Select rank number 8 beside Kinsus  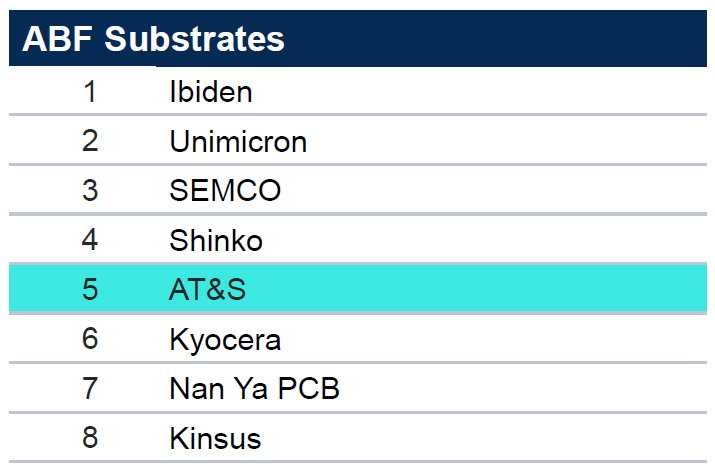90,438
